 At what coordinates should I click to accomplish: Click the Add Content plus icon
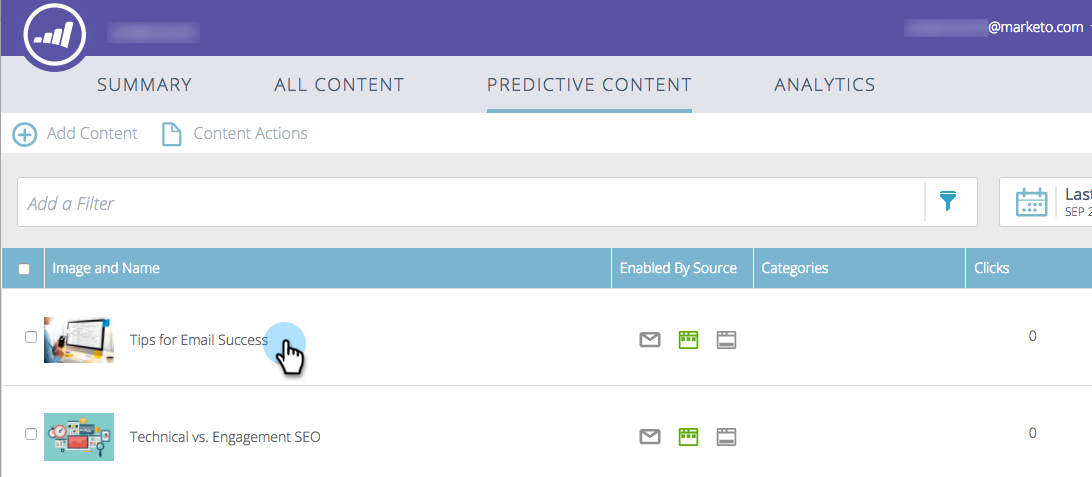[x=25, y=134]
